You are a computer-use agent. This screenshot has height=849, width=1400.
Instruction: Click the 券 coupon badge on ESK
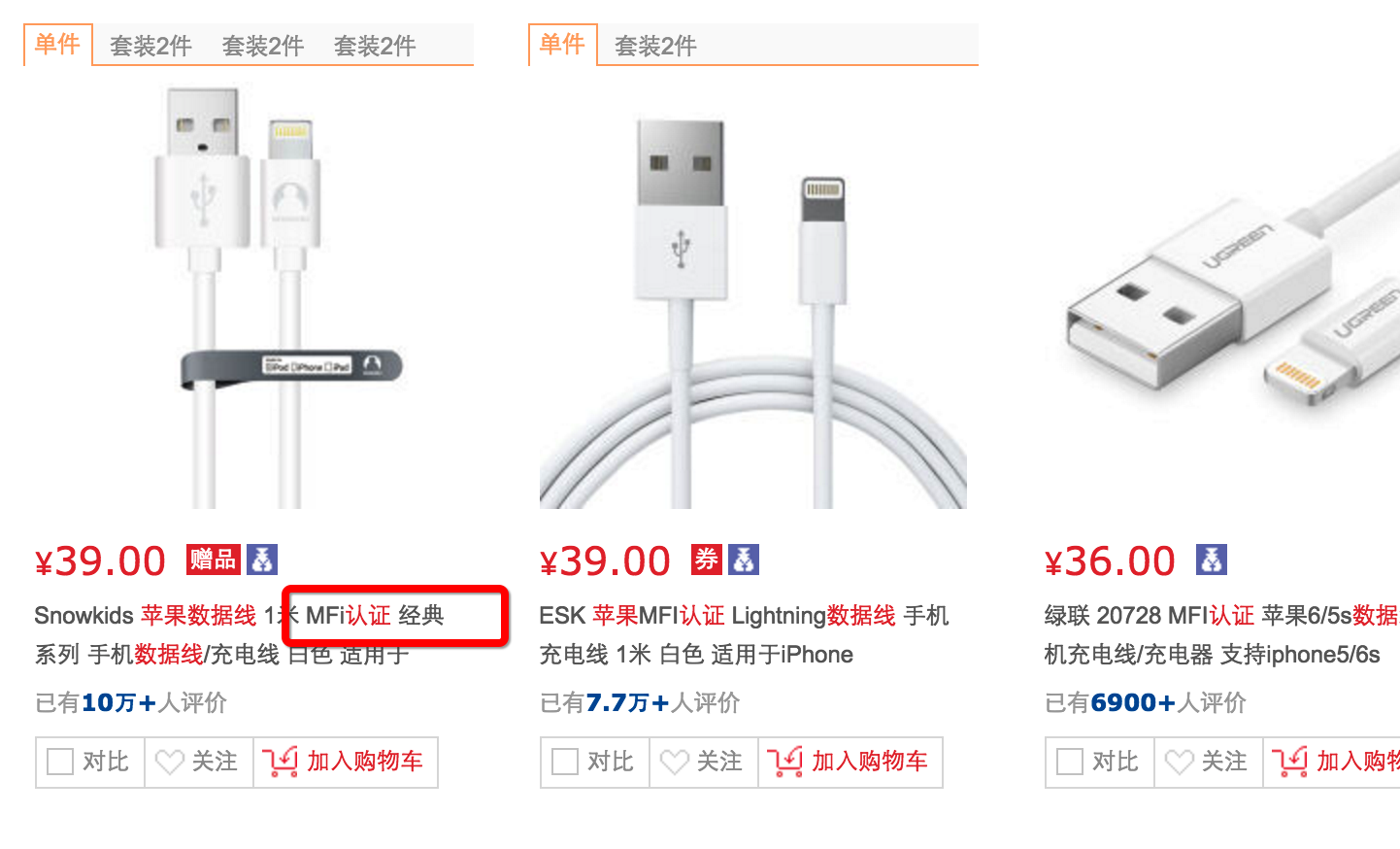point(706,560)
